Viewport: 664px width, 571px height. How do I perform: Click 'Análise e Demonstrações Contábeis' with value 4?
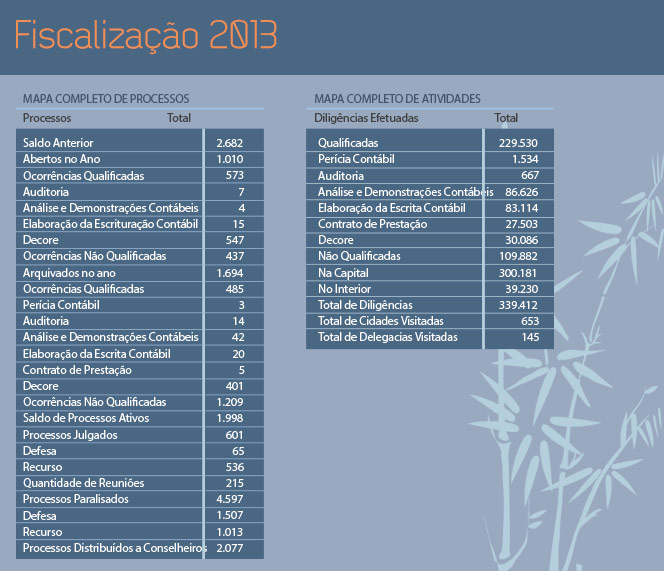pos(111,208)
